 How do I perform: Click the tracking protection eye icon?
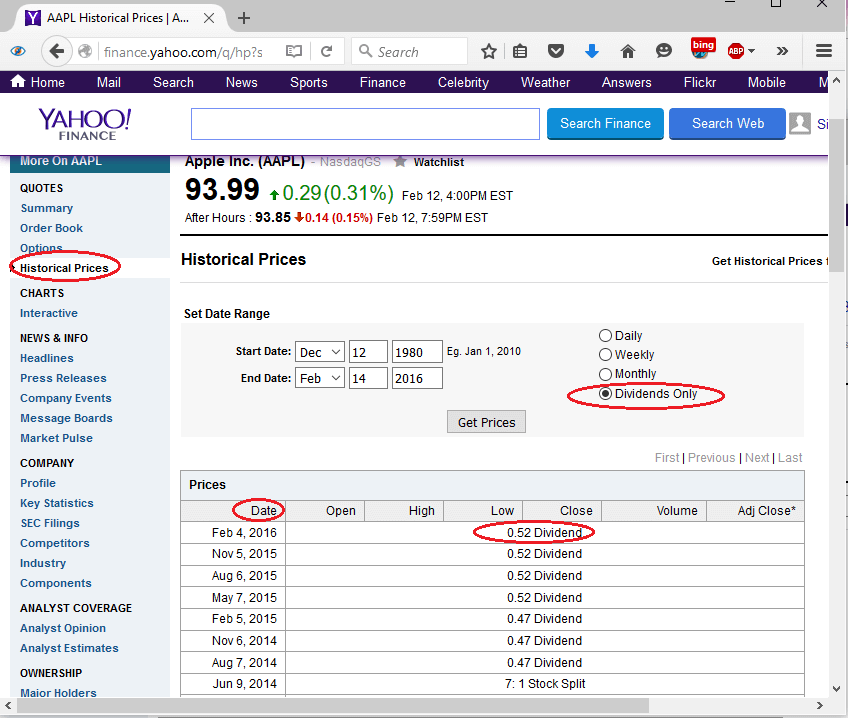(x=18, y=51)
